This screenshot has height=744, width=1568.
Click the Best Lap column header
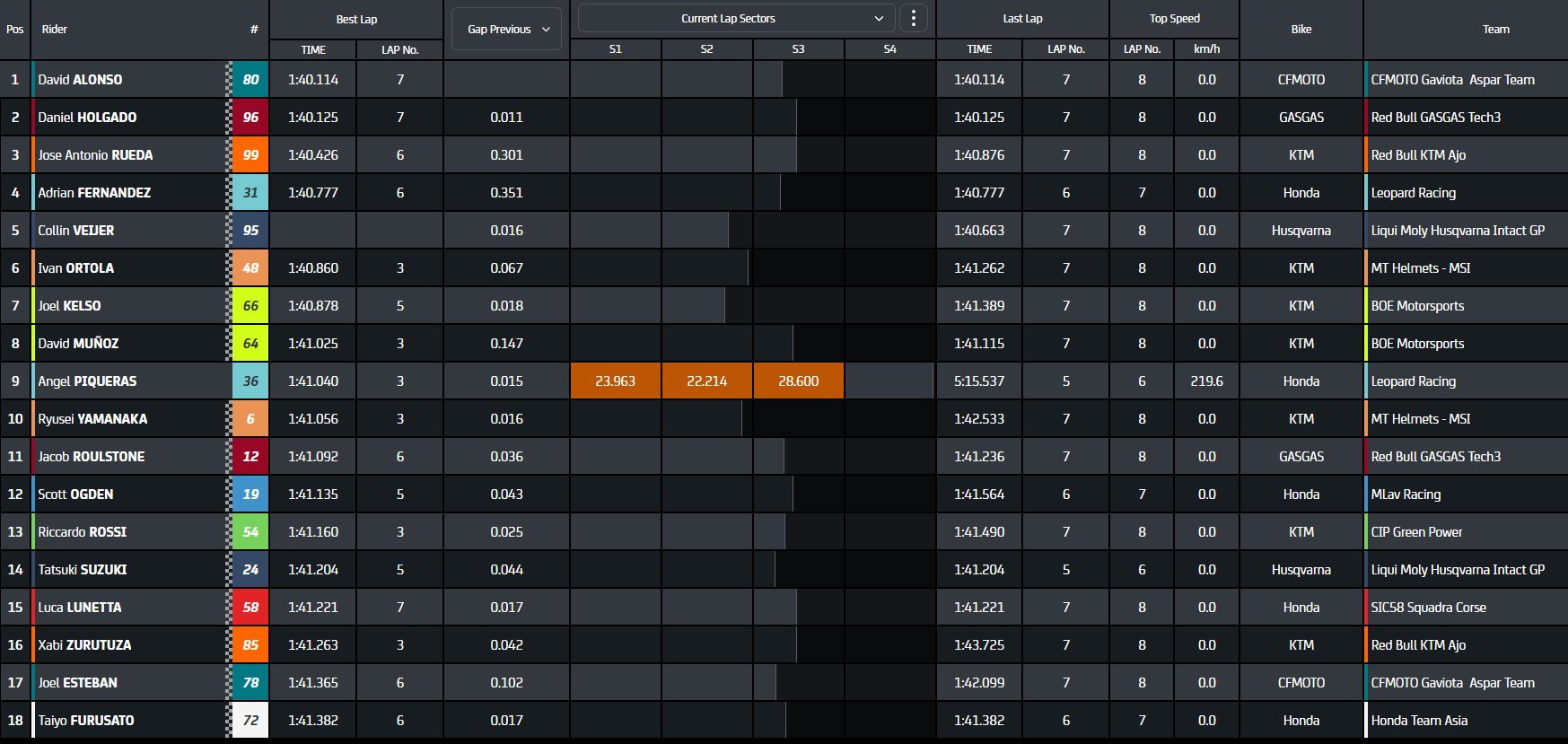(x=356, y=20)
